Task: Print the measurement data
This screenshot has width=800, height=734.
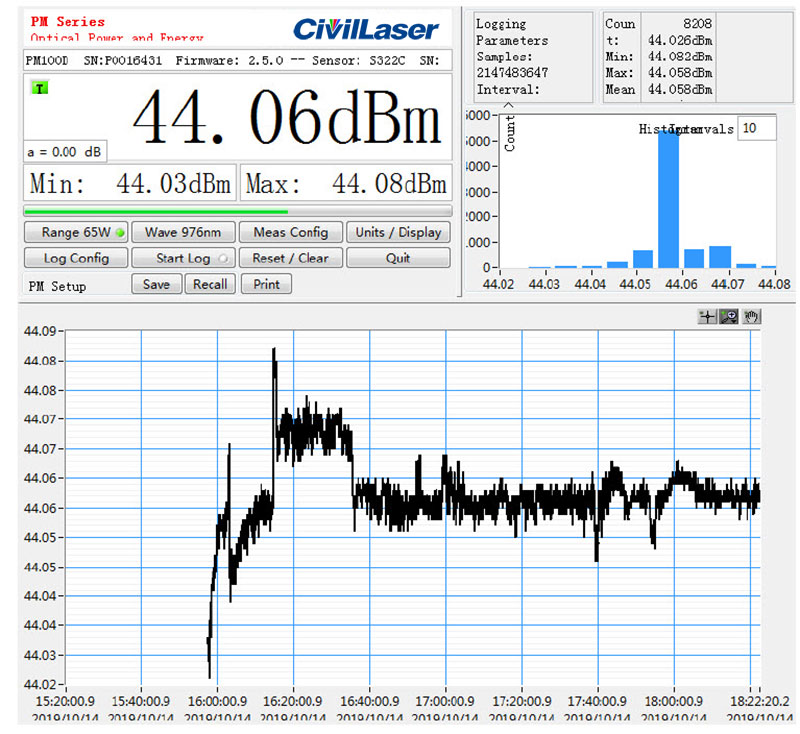Action: pos(266,284)
